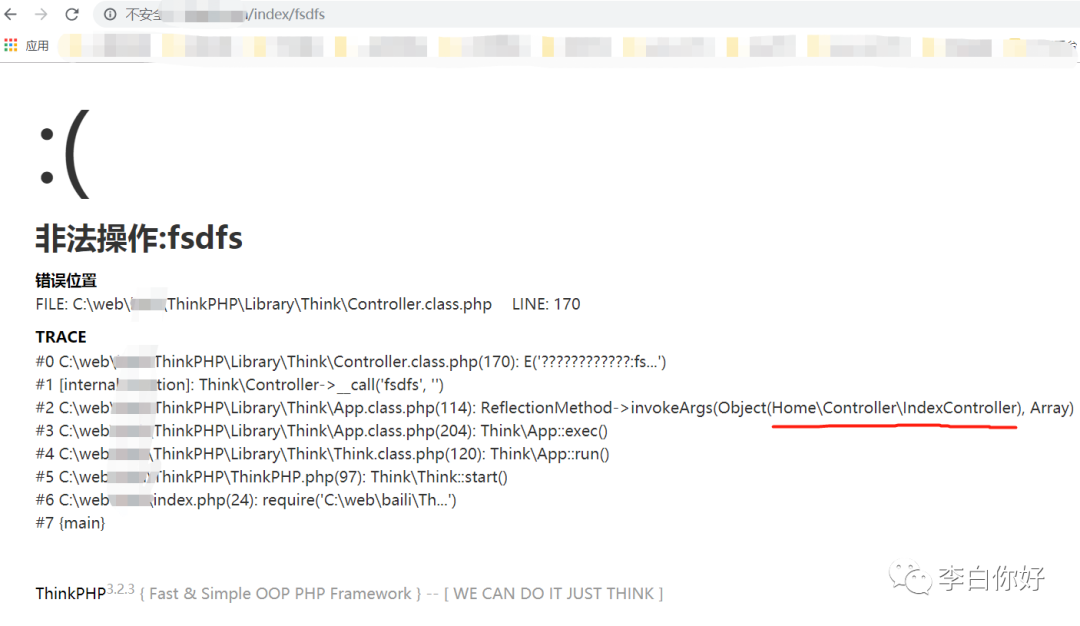
Task: Click the 'LINE: 170' text
Action: click(x=546, y=304)
